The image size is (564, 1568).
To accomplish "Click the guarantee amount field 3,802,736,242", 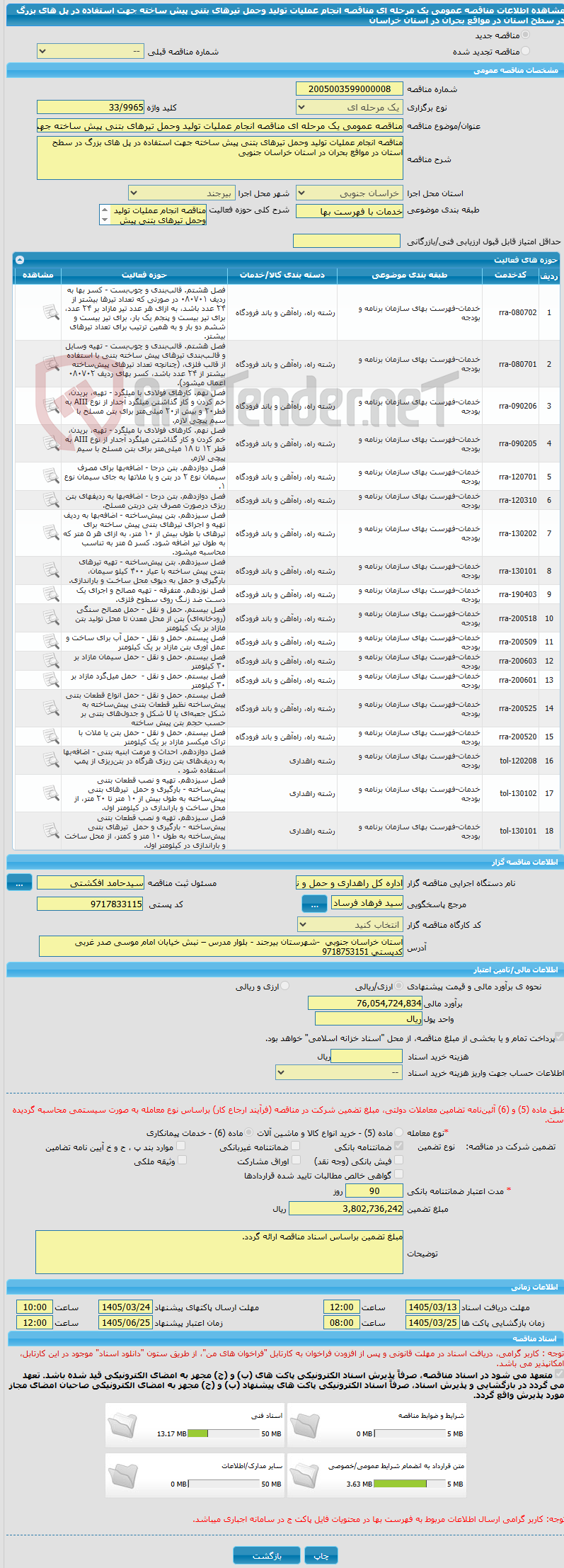I will click(347, 1208).
